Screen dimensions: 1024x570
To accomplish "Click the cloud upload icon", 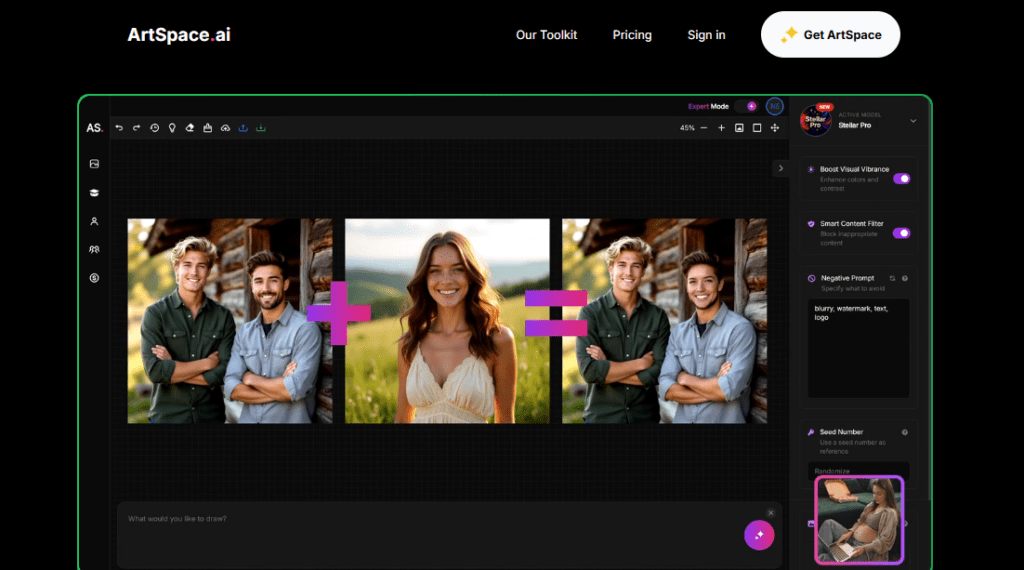I will click(225, 128).
